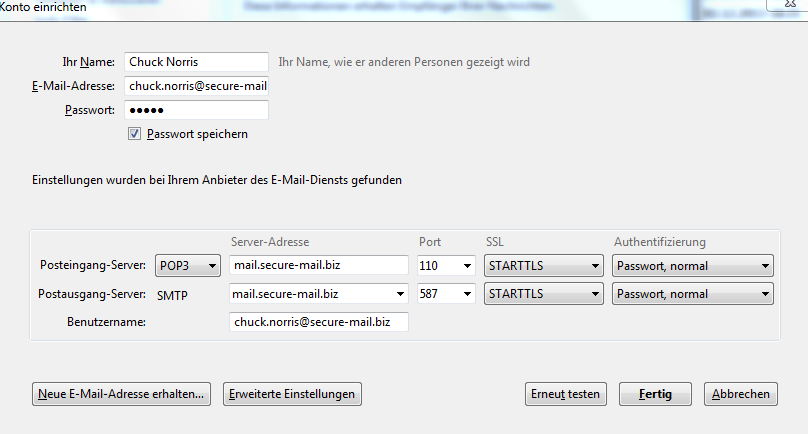Open Erweiterte Einstellungen
The image size is (808, 434).
[291, 394]
